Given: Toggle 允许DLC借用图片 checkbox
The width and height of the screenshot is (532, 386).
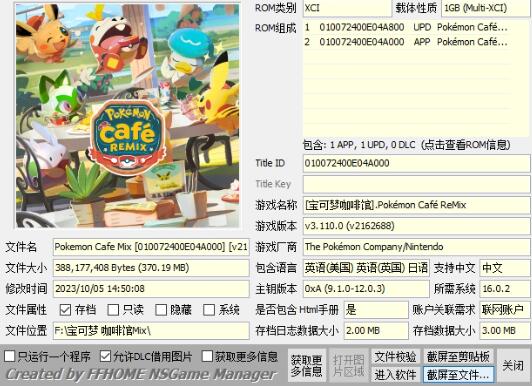Looking at the screenshot, I should (106, 356).
